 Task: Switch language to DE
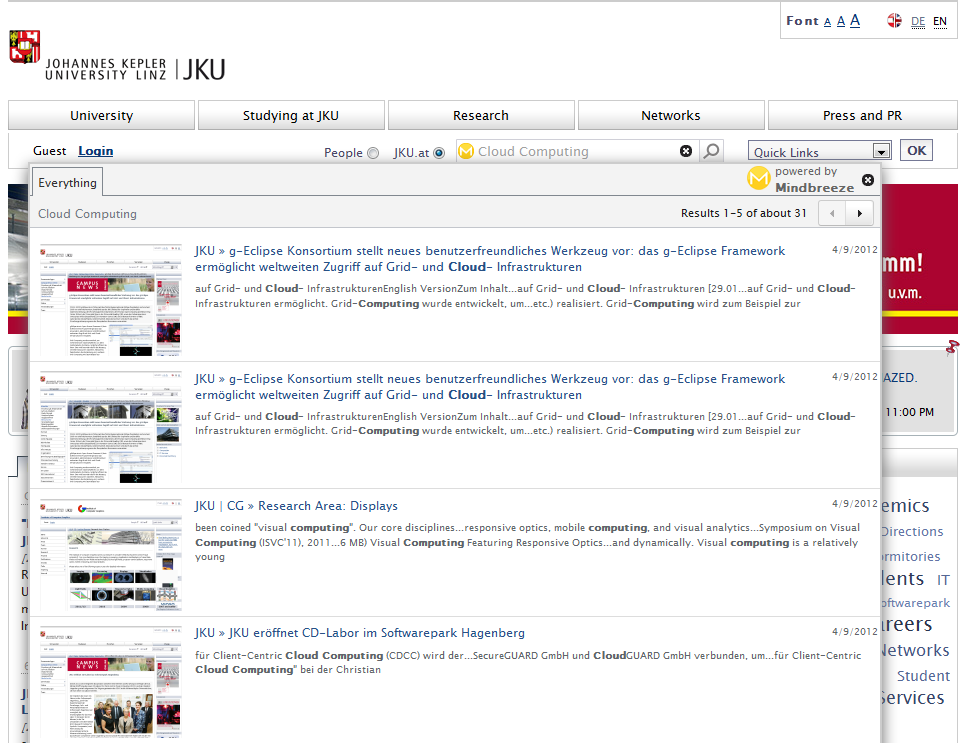point(918,22)
